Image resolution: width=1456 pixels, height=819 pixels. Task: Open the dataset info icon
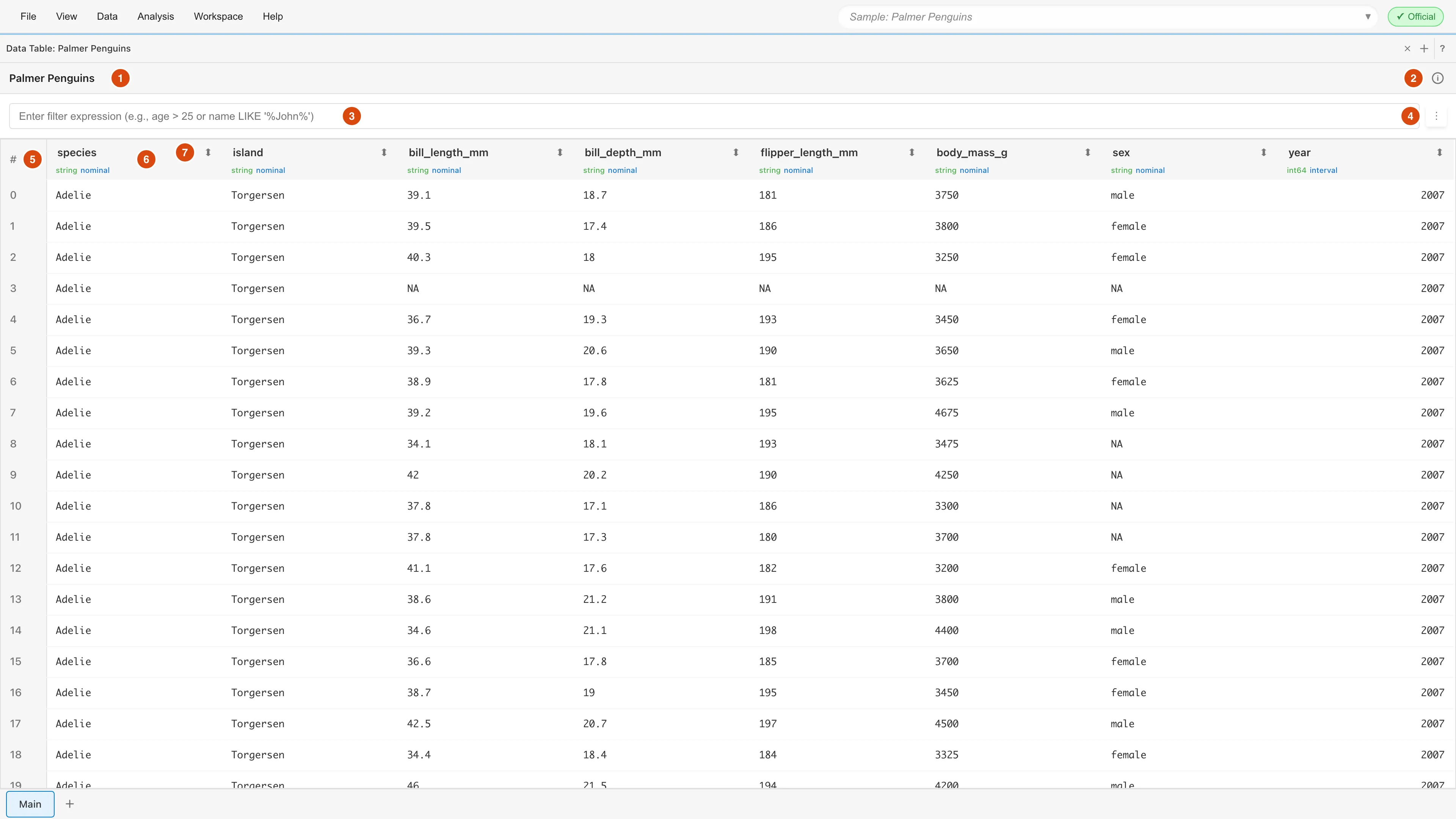1437,78
